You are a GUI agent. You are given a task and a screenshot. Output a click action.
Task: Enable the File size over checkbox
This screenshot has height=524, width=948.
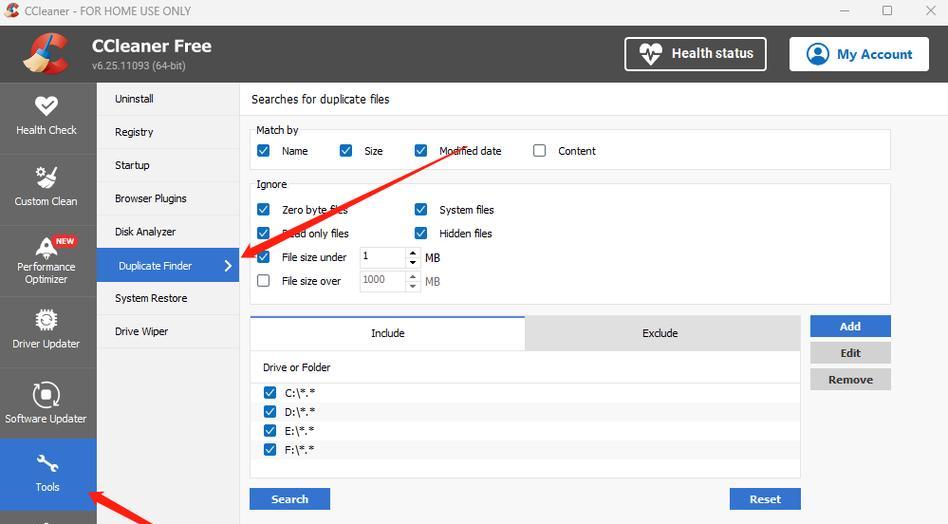coord(263,280)
